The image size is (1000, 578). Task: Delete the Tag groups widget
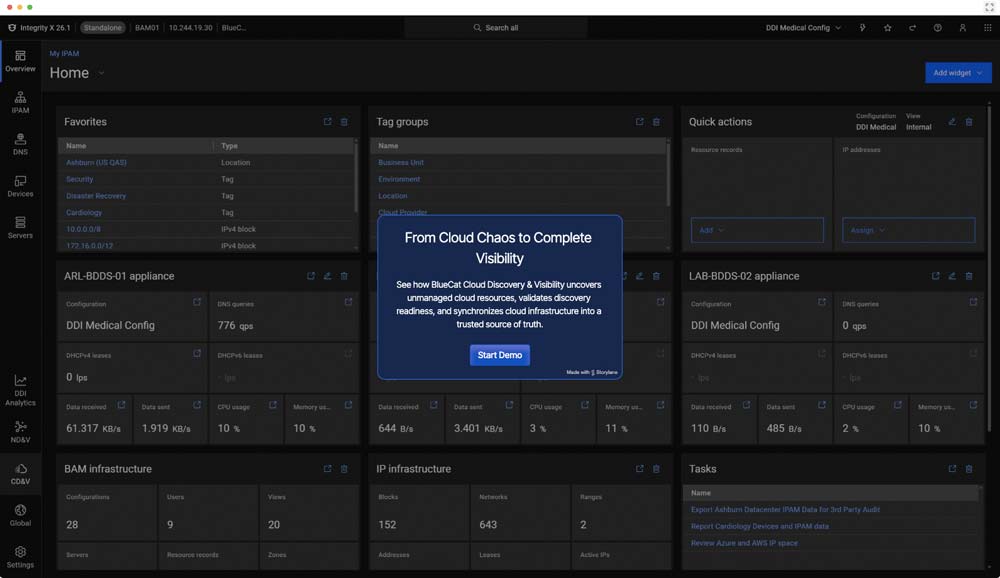(x=656, y=121)
